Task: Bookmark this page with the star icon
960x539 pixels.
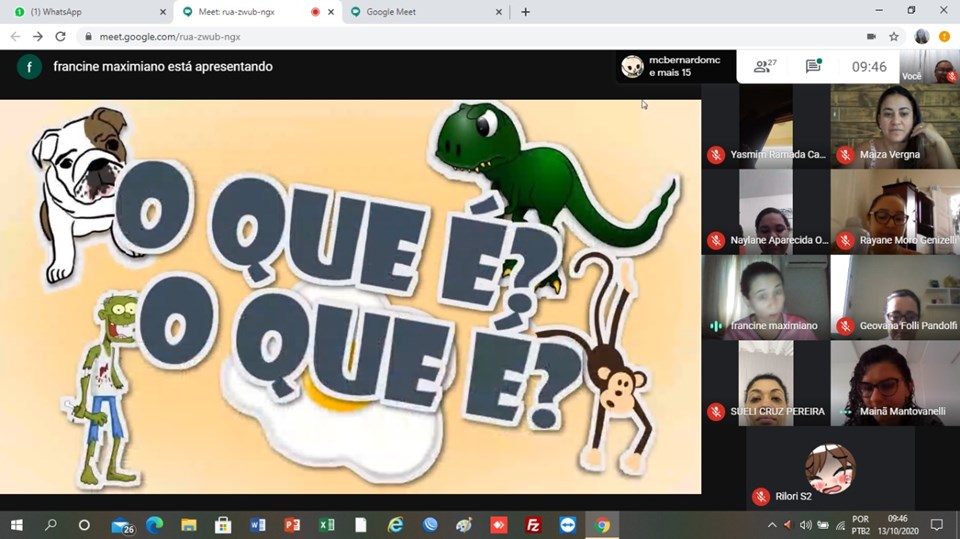Action: [x=894, y=36]
